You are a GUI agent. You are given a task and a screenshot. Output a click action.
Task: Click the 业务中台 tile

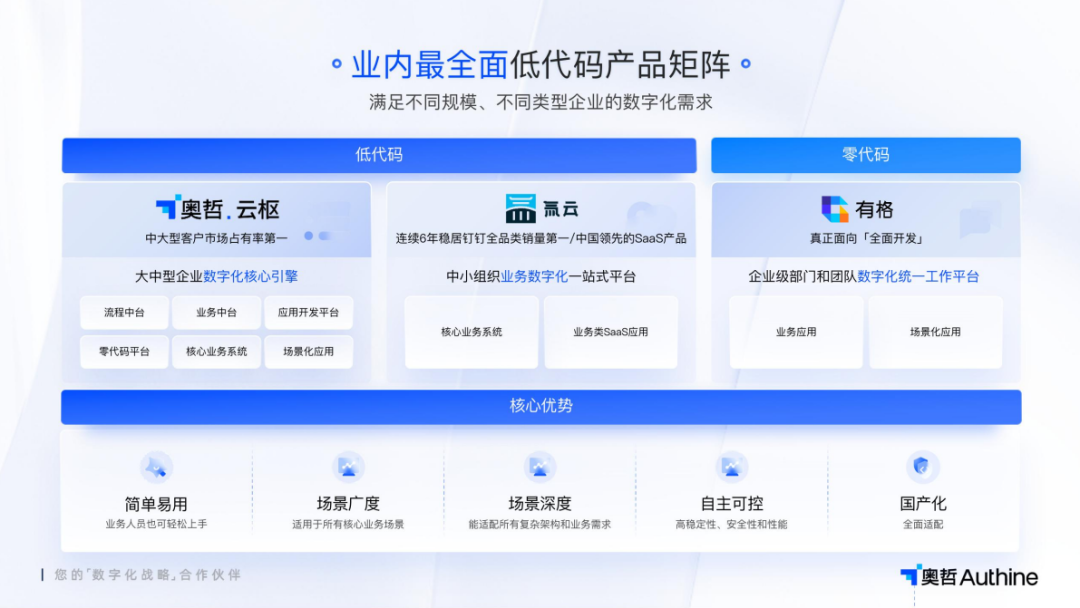click(x=216, y=313)
